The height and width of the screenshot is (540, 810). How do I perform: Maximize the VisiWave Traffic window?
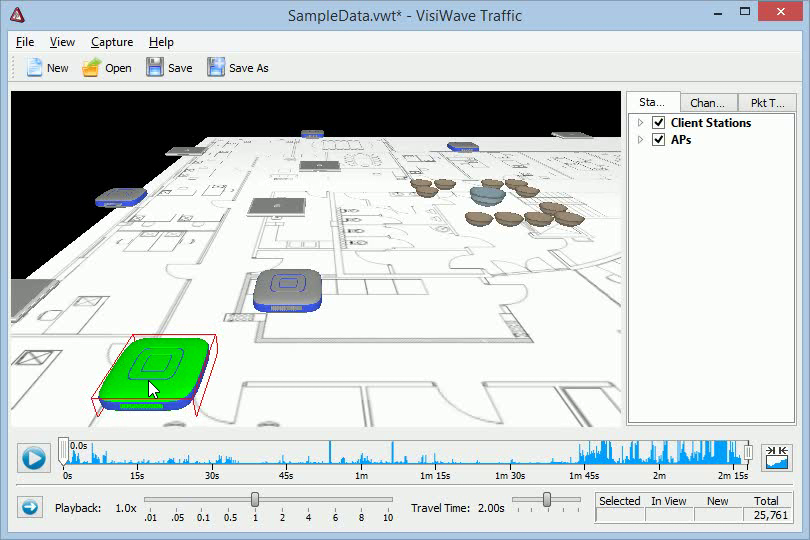(744, 11)
